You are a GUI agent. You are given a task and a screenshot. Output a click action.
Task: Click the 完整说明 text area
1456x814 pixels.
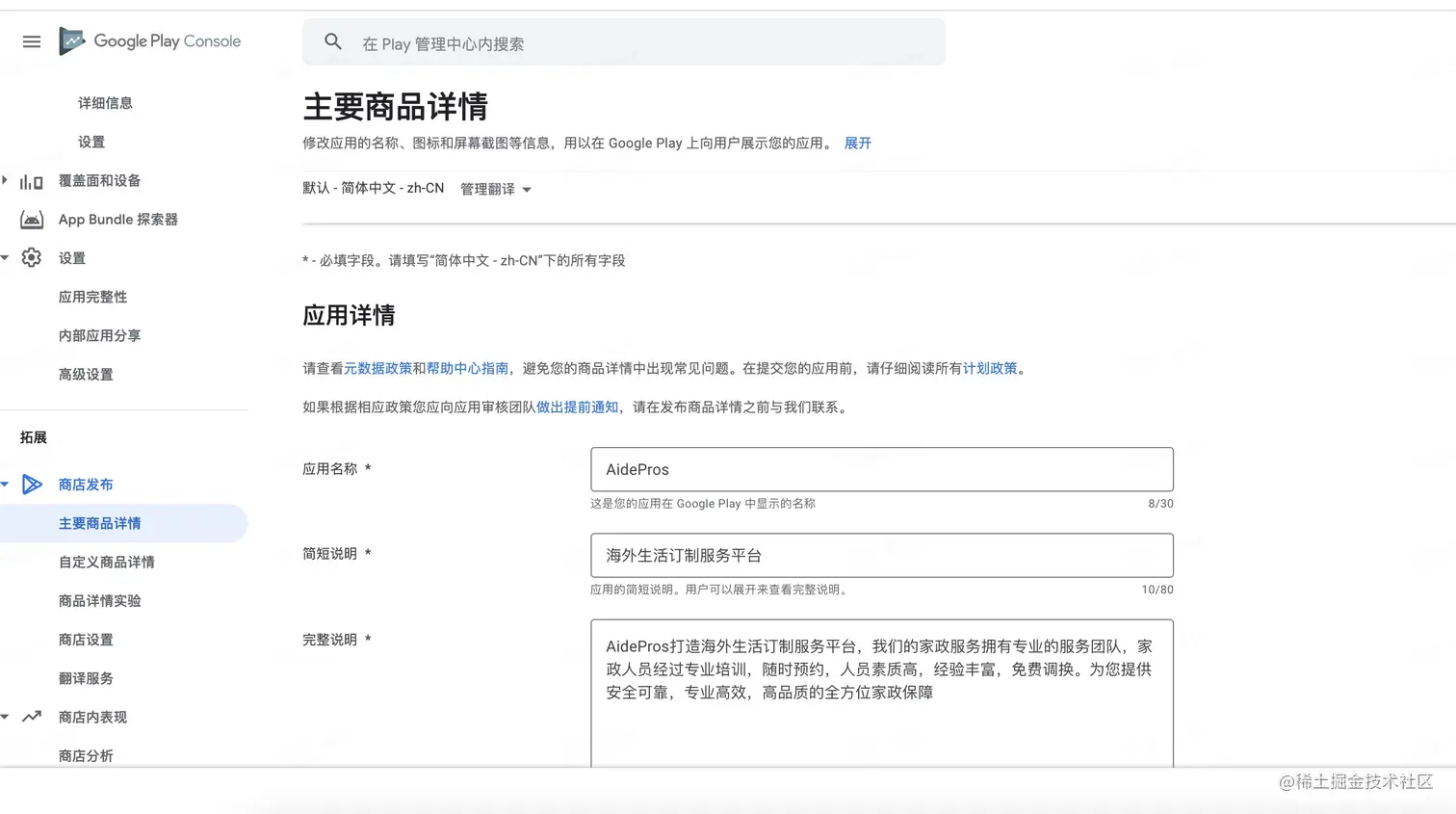click(x=882, y=694)
